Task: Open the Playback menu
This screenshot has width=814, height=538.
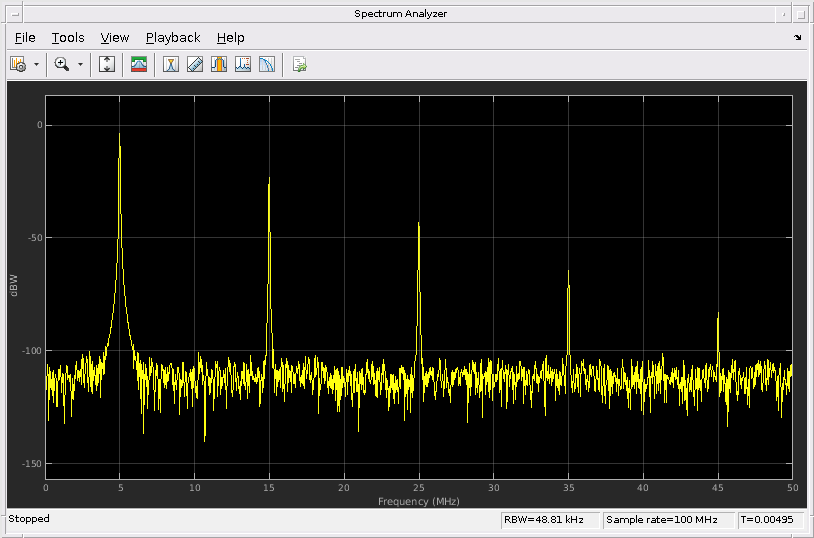Action: click(173, 38)
